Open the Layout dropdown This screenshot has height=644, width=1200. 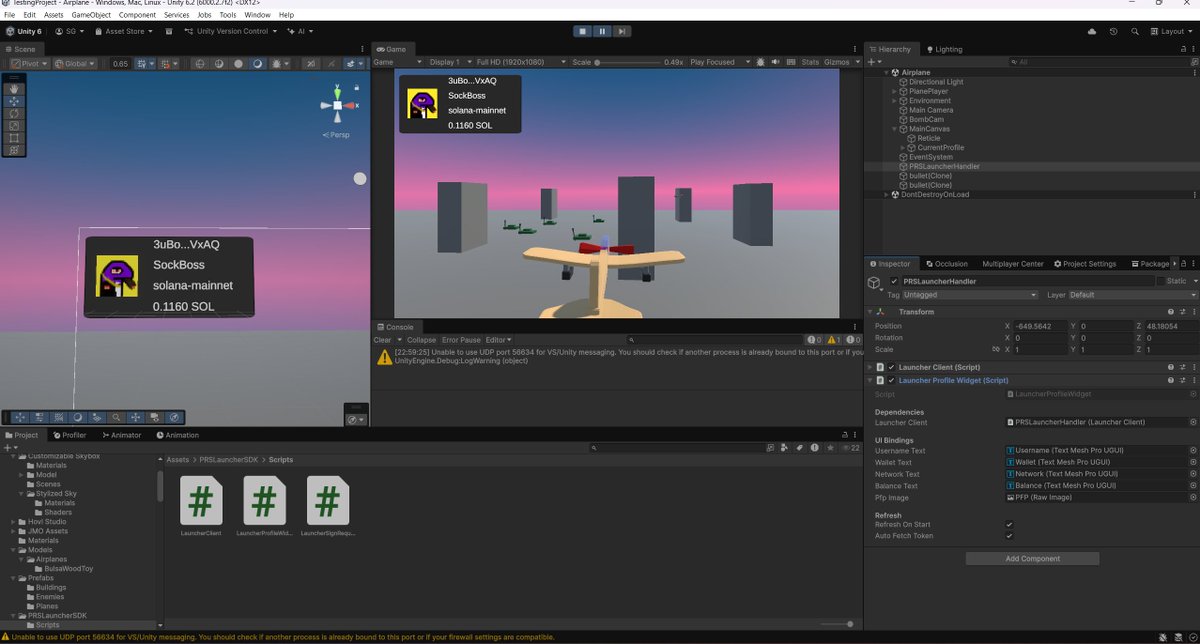click(x=1173, y=31)
